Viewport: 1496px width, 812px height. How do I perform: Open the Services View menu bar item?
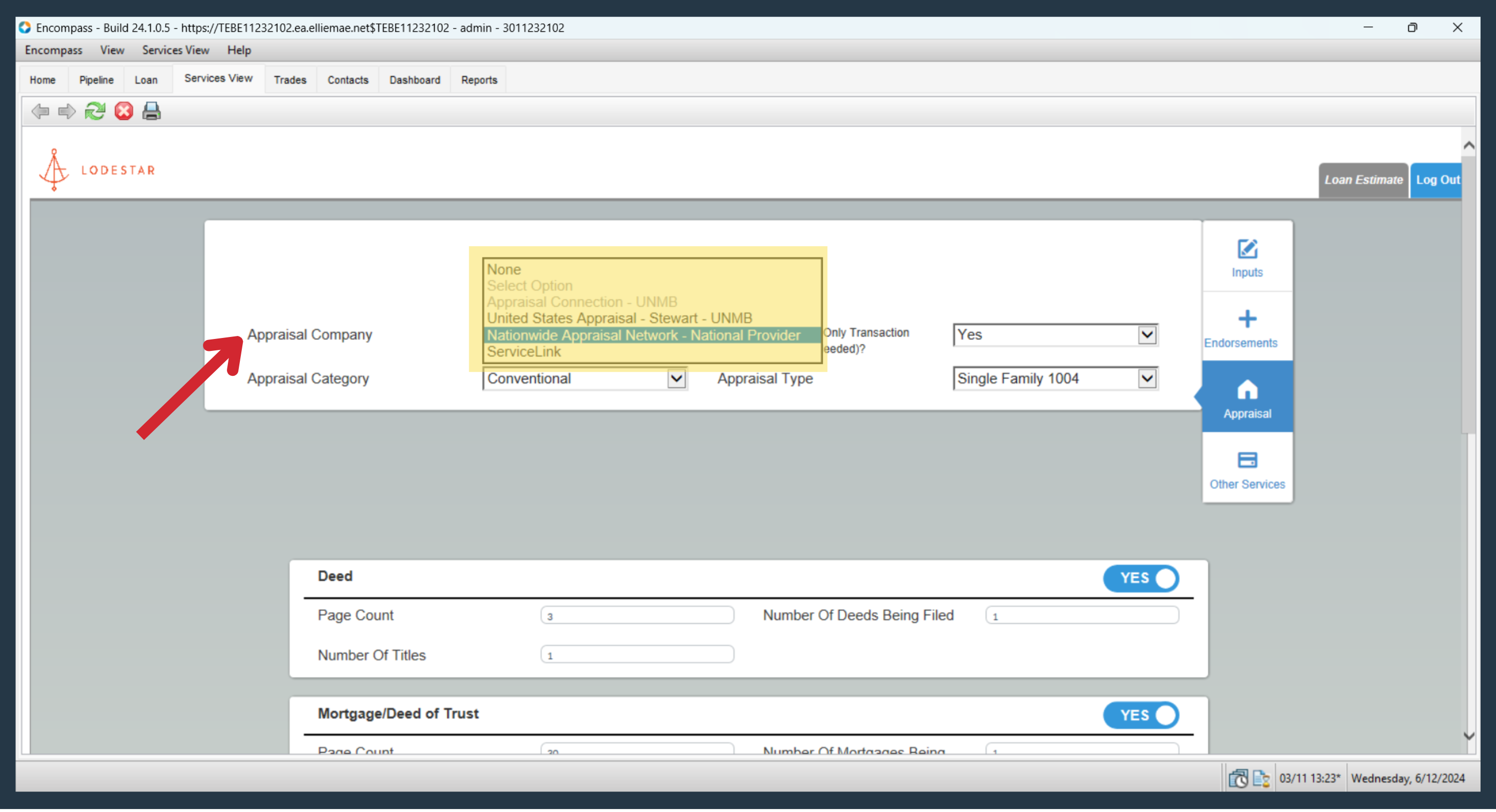(176, 50)
